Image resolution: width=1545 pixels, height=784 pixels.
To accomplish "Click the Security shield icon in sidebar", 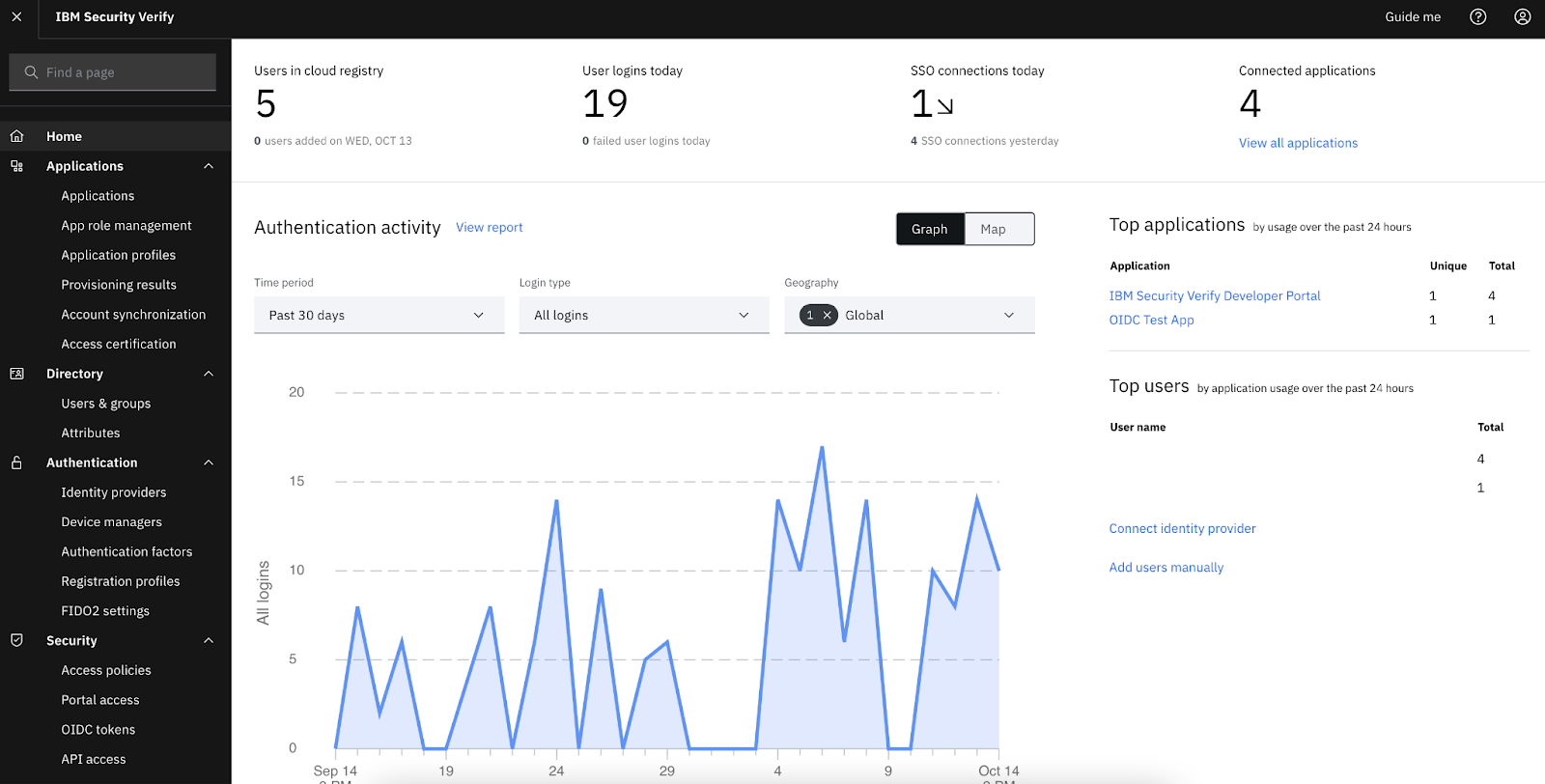I will (16, 640).
